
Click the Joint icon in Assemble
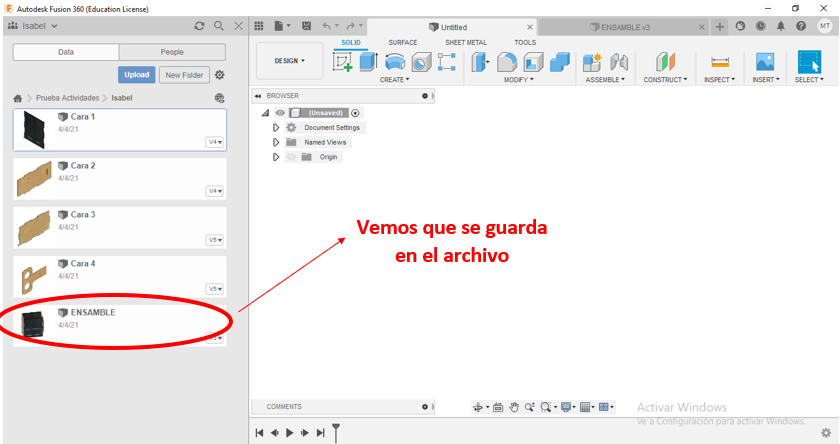coord(619,62)
